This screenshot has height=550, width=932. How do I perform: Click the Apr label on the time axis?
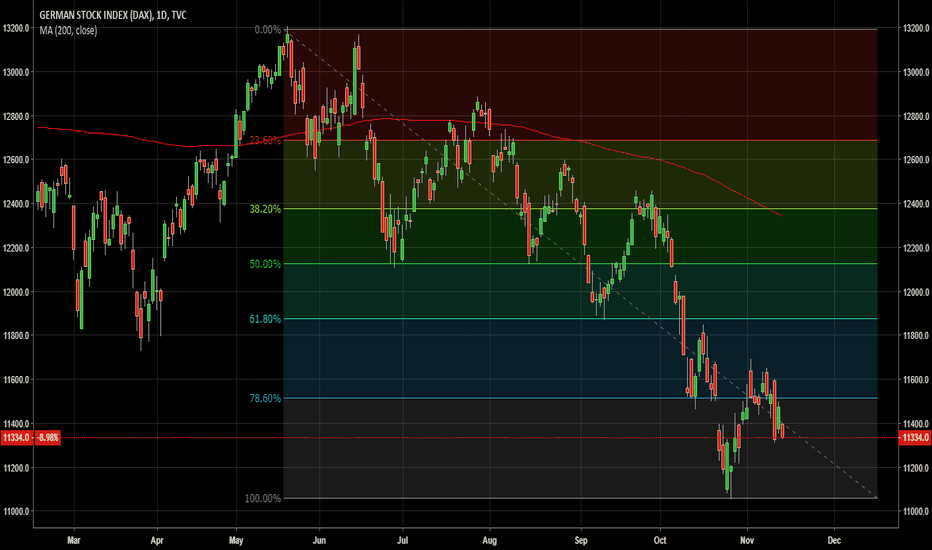pos(157,540)
